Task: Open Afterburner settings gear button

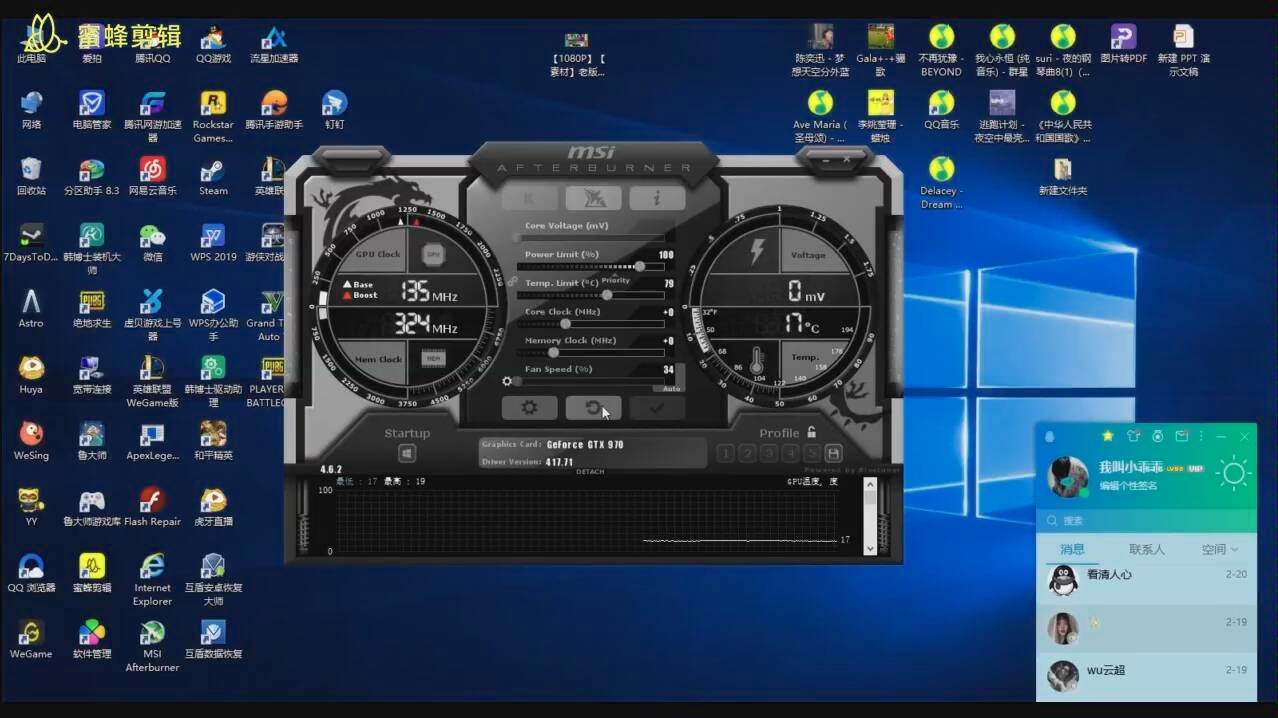Action: coord(529,407)
